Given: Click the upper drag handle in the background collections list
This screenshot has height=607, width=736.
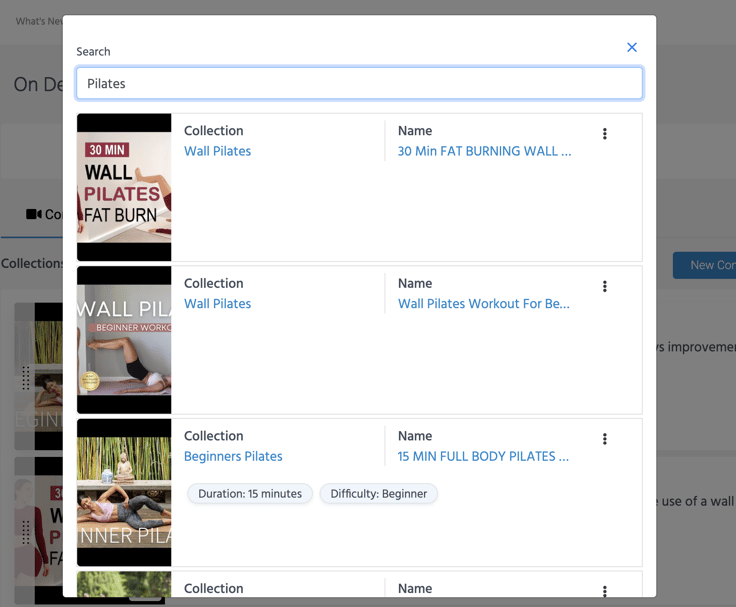Looking at the screenshot, I should pos(26,378).
